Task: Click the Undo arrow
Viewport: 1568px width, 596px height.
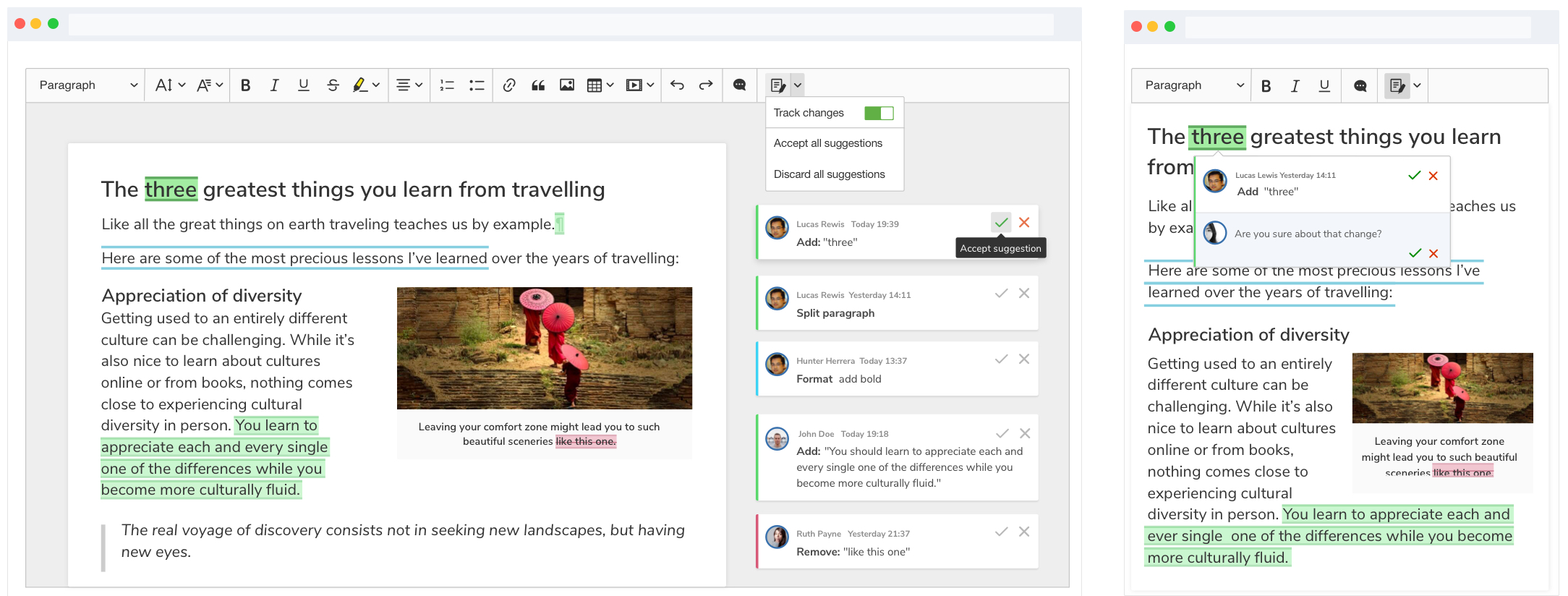Action: 677,85
